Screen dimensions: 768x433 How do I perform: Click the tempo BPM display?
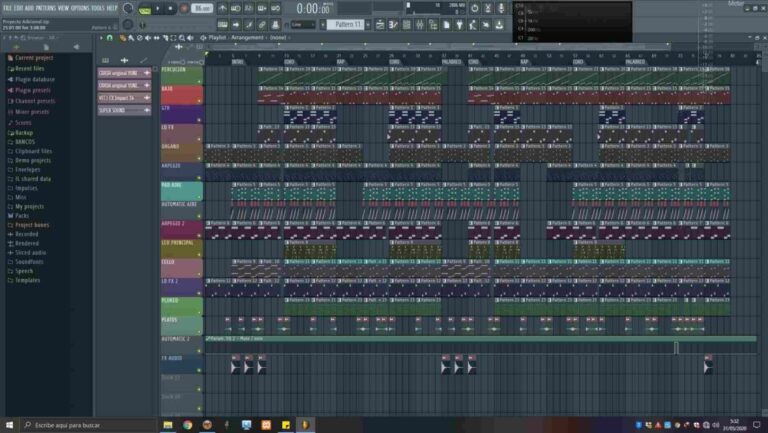(203, 8)
